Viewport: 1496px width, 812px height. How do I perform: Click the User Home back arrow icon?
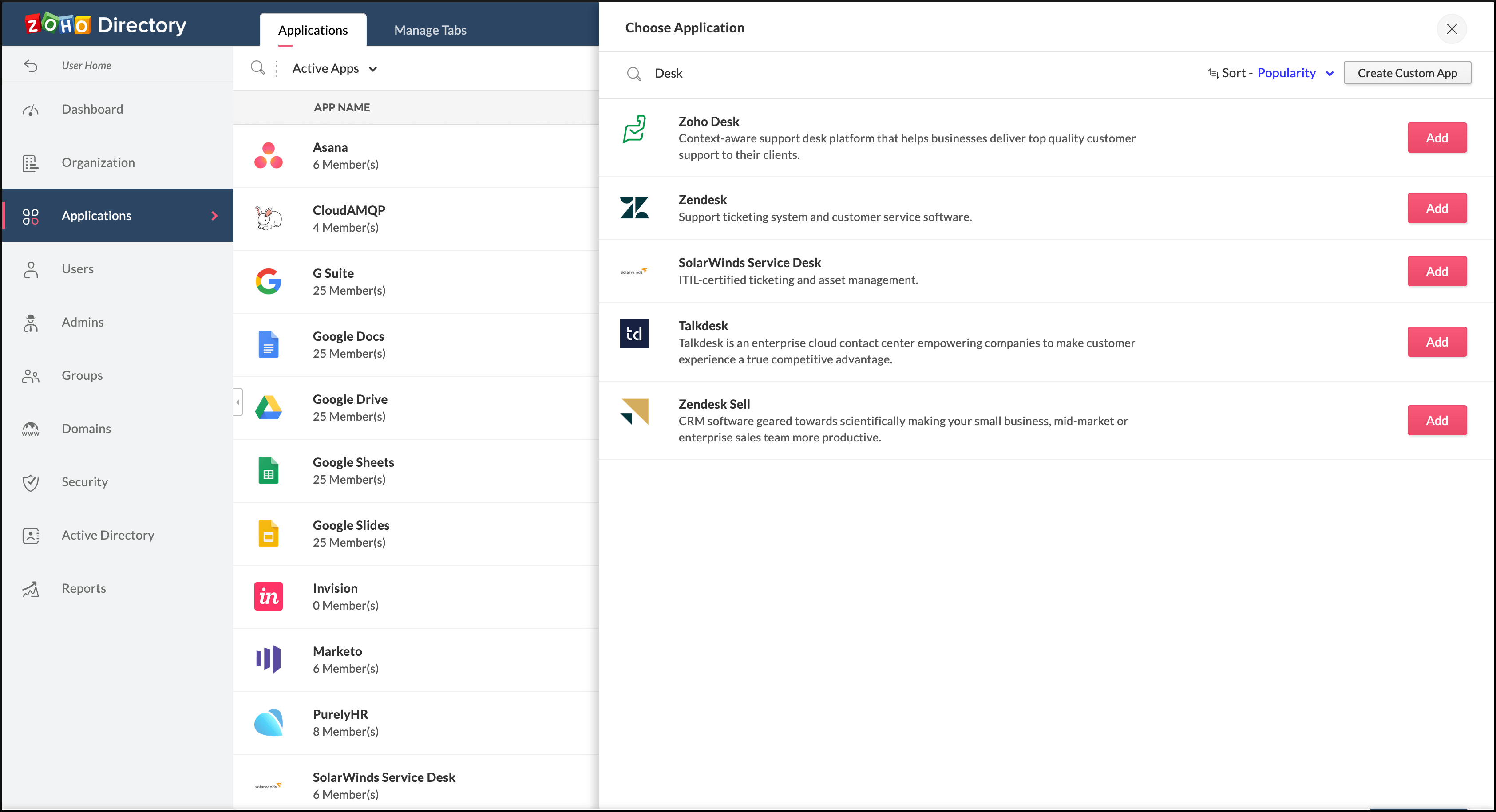[31, 66]
